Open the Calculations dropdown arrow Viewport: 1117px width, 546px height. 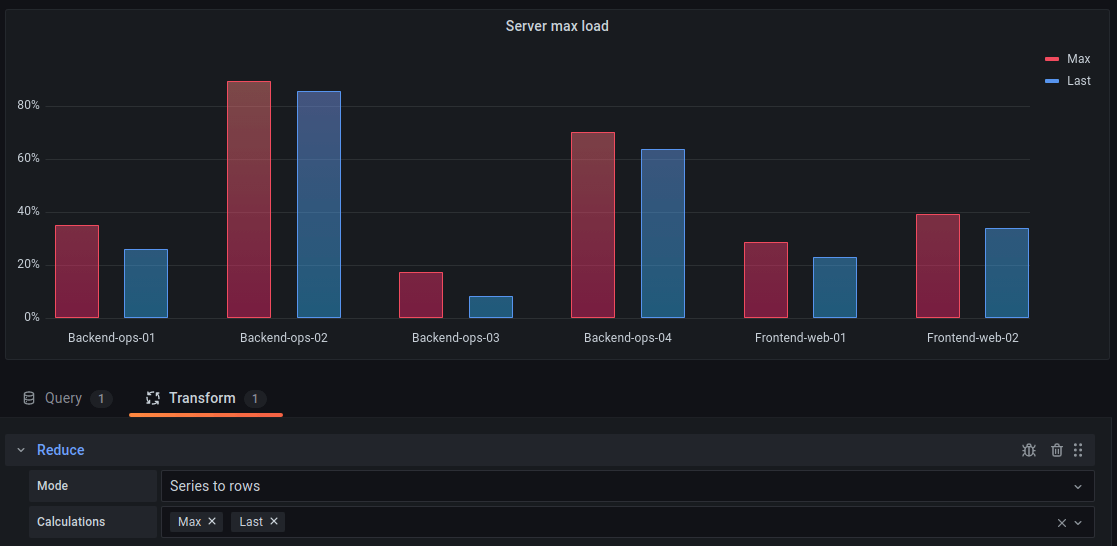click(x=1078, y=523)
